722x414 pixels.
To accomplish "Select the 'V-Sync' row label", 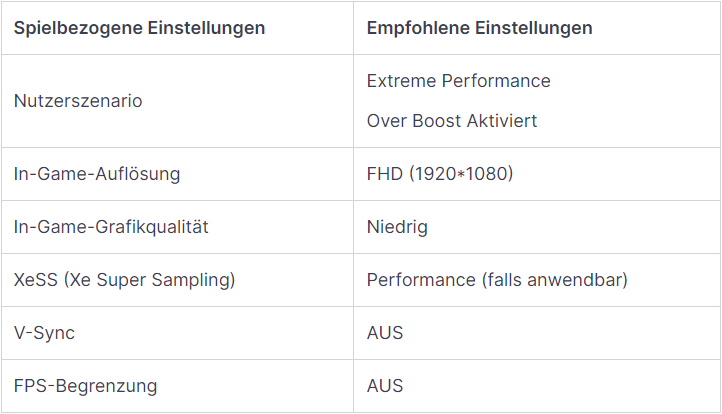I will coord(44,333).
